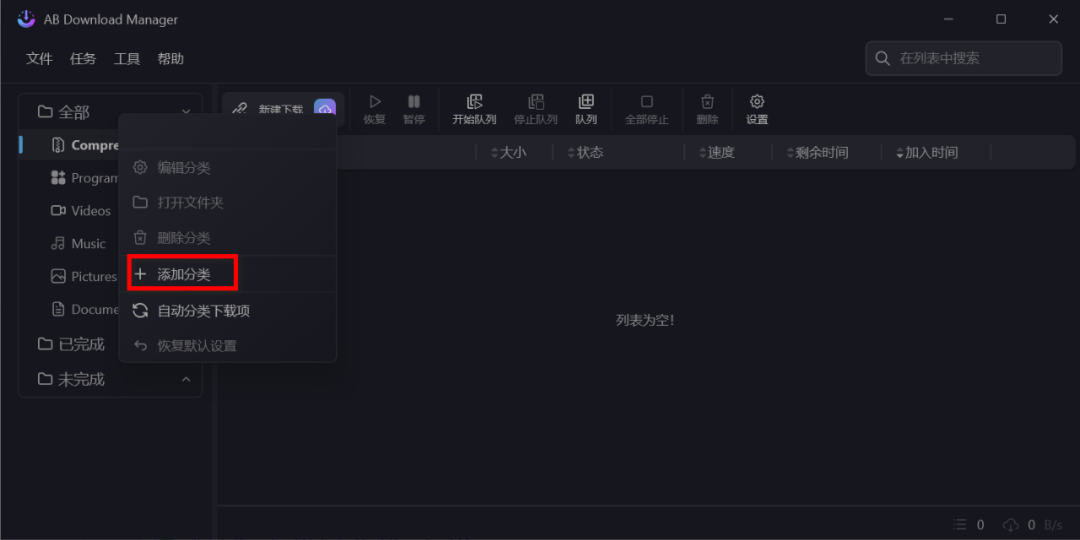Select the Music category
1080x540 pixels.
[78, 244]
